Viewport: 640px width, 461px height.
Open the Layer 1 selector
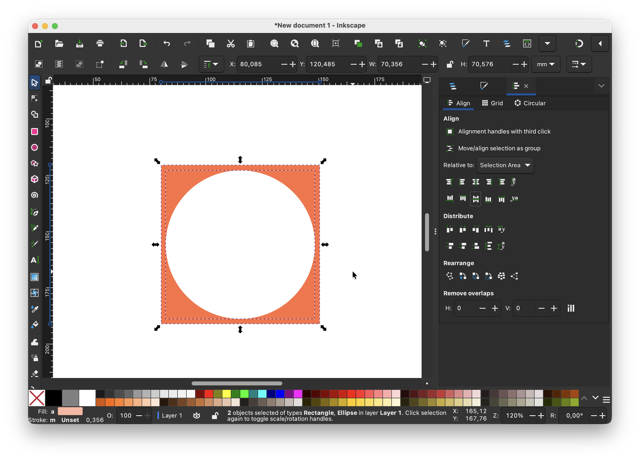[171, 416]
